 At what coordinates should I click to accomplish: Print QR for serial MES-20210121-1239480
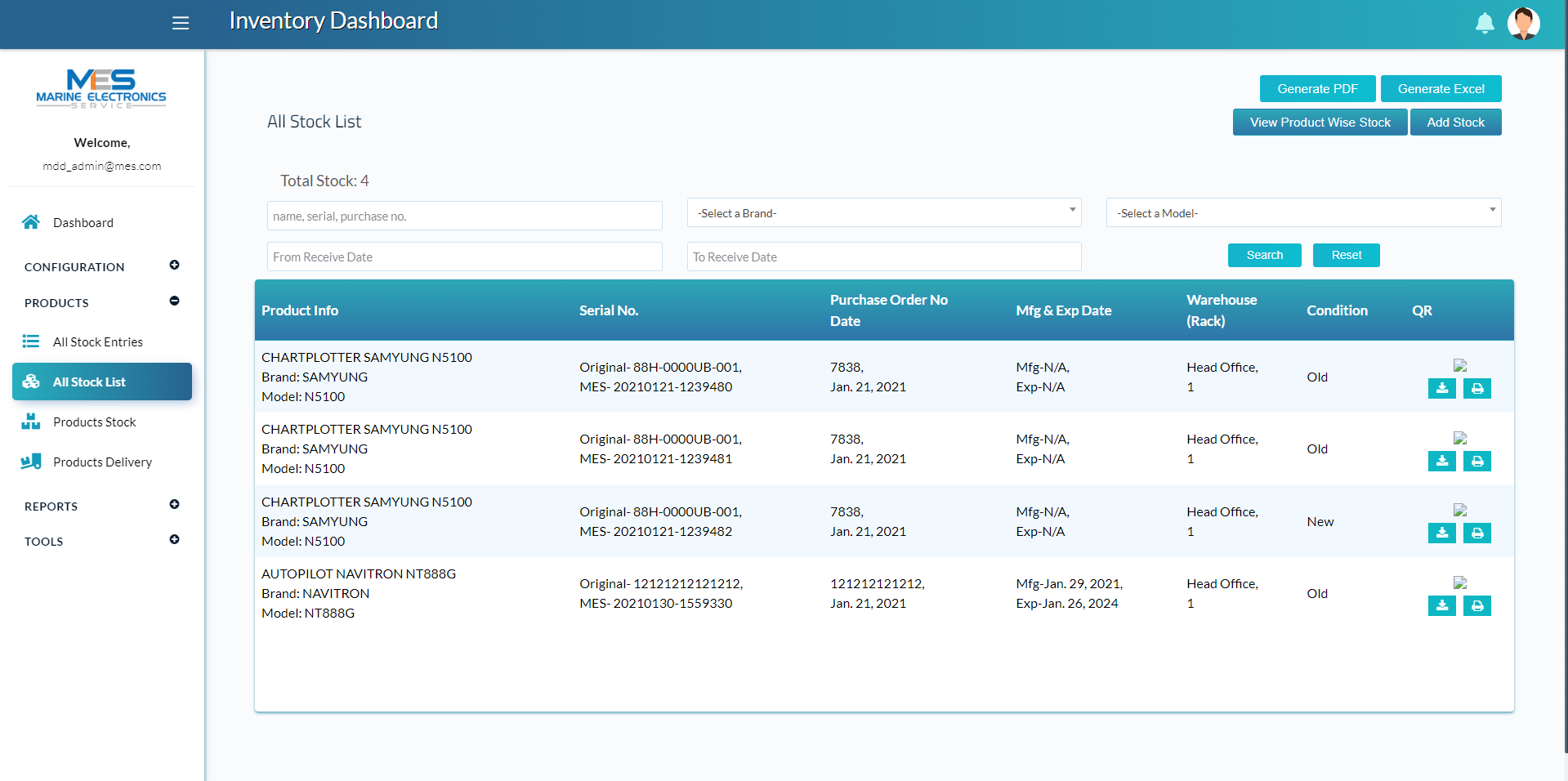(1477, 389)
